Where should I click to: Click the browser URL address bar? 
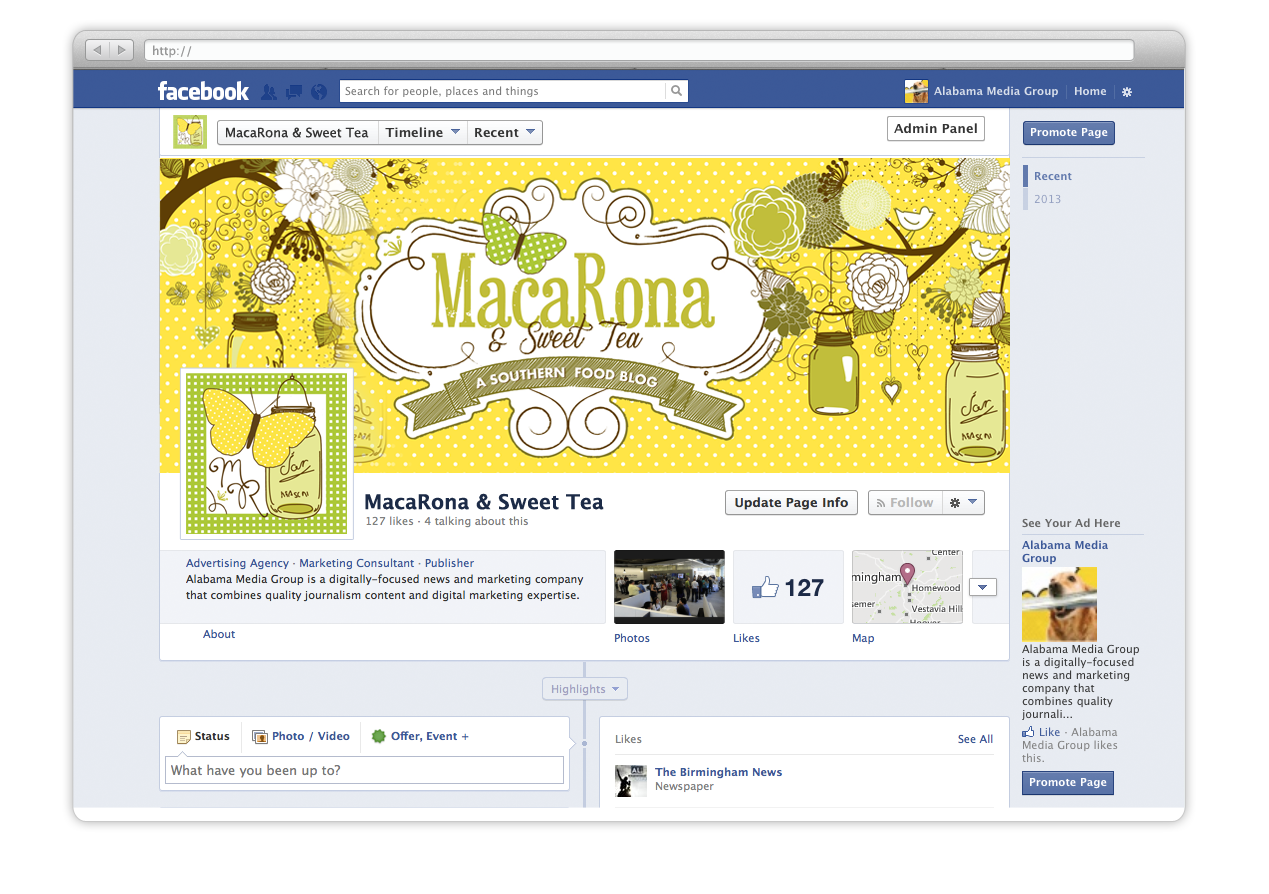coord(639,50)
